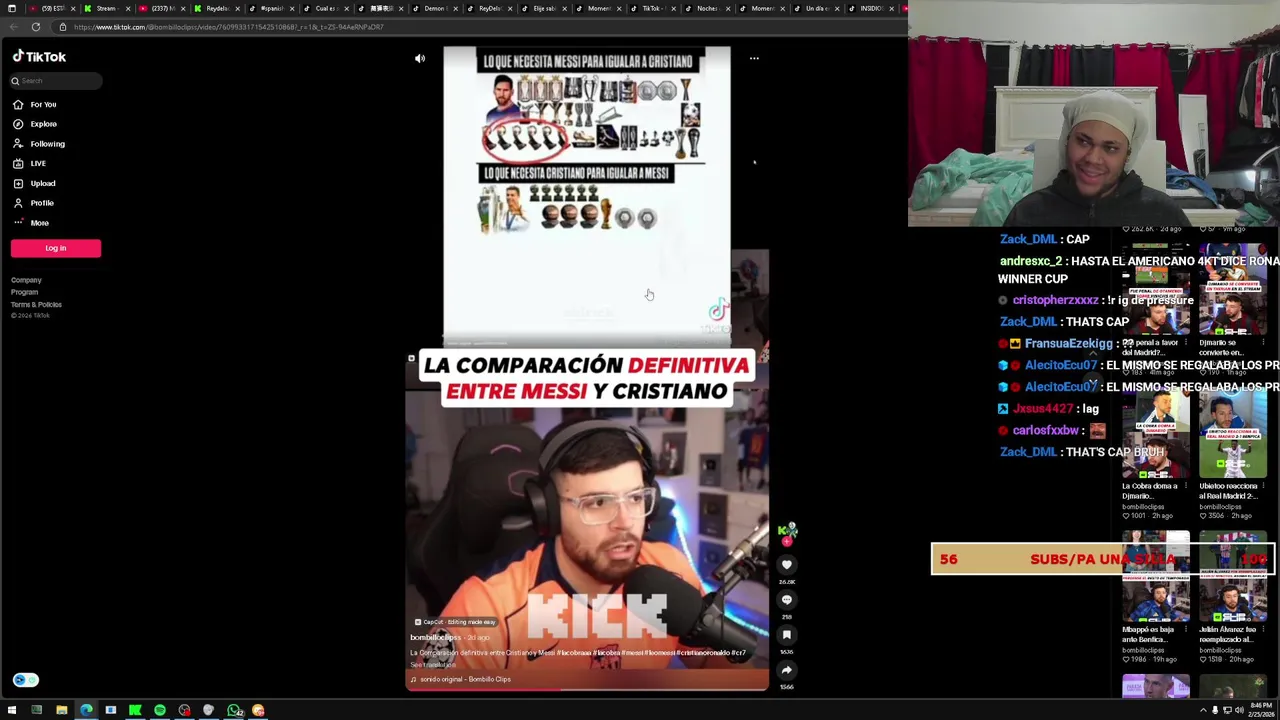Switch to the Noches browser tab
The height and width of the screenshot is (720, 1280).
(x=707, y=8)
